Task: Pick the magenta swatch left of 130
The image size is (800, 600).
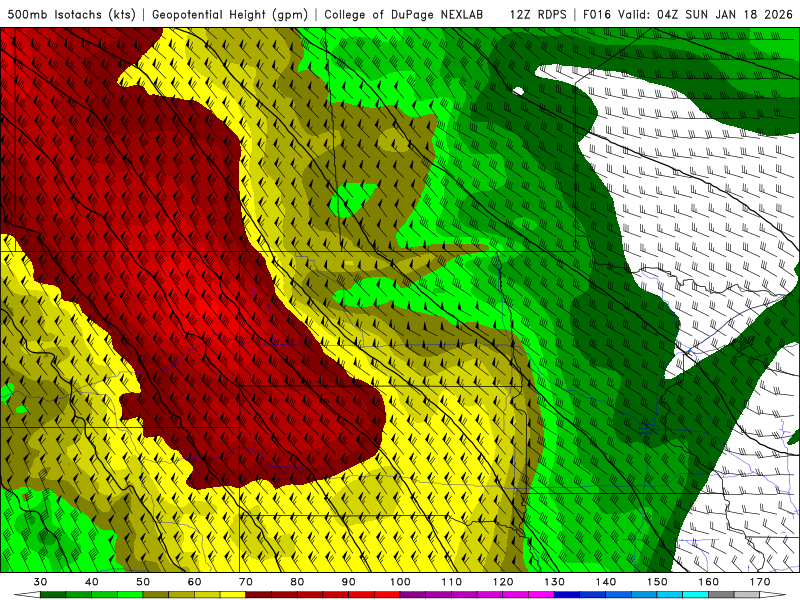Action: [541, 595]
